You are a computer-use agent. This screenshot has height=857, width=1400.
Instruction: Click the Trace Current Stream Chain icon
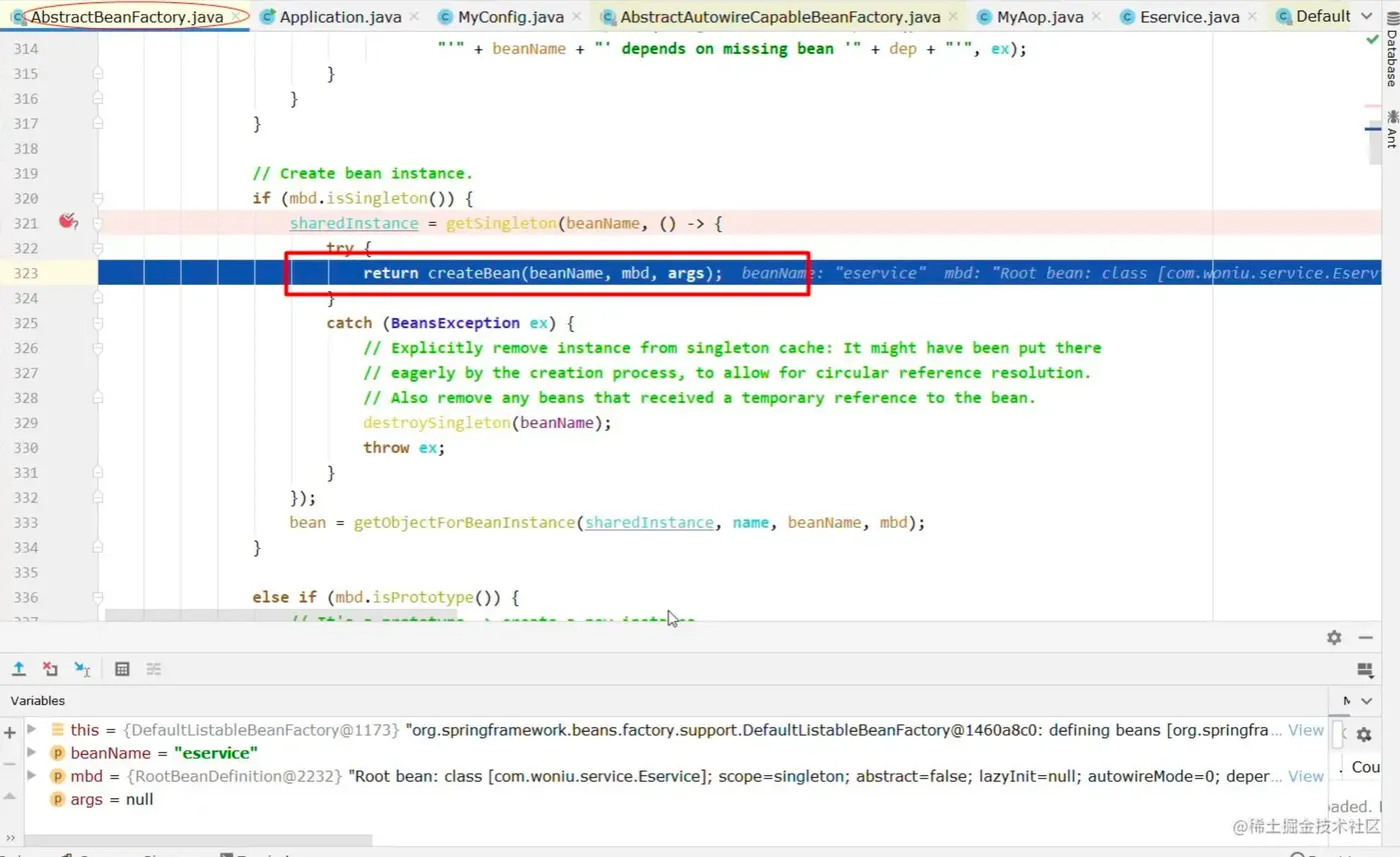[x=154, y=669]
